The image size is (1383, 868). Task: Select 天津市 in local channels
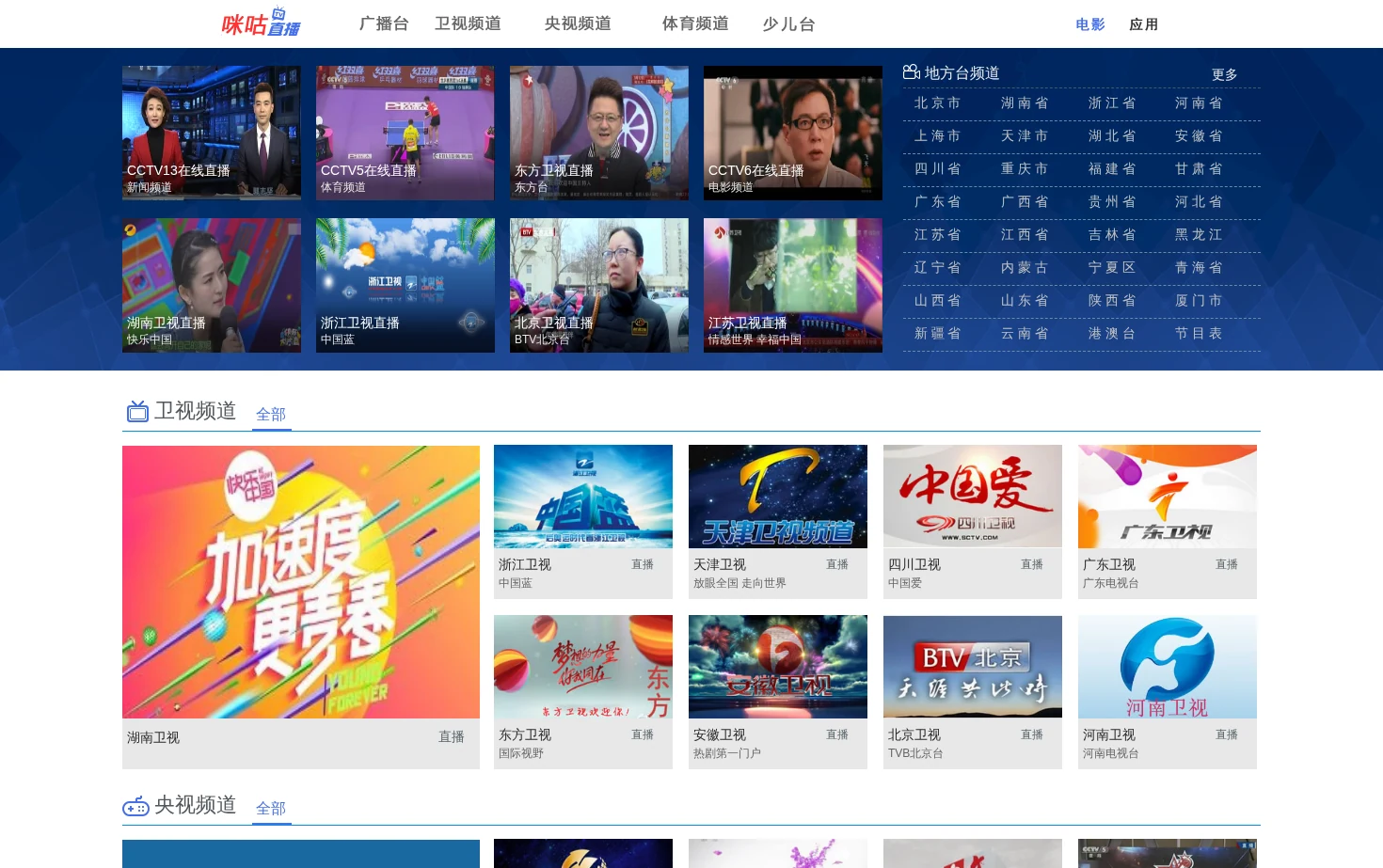[x=1025, y=136]
